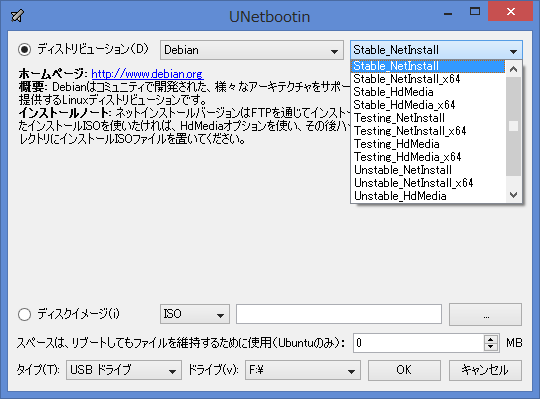Collapse the Stable_NetInstall version combo box
This screenshot has height=400, width=540.
tap(436, 50)
